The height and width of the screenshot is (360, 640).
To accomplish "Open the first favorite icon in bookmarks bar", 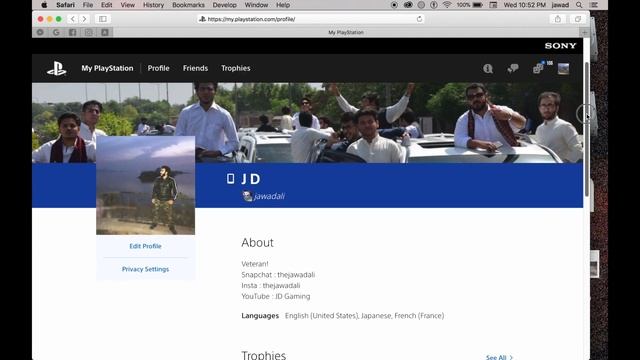I will (x=40, y=32).
